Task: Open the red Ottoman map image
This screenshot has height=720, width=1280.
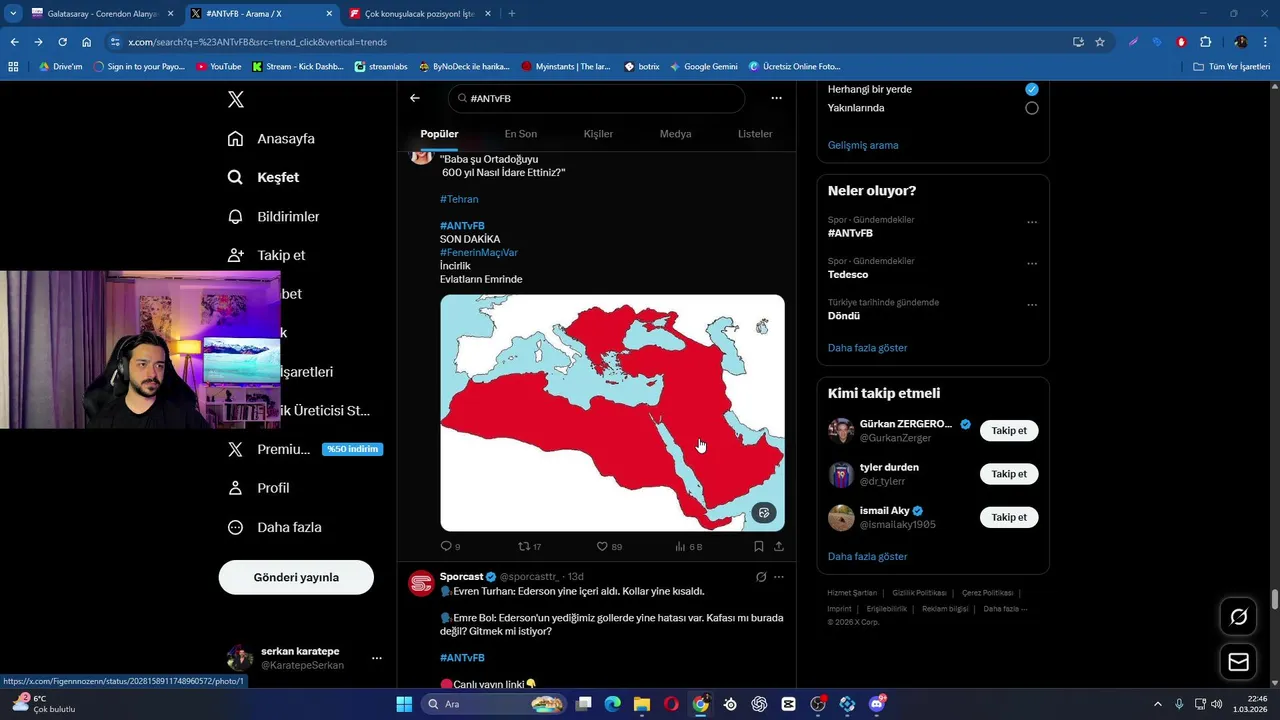Action: (x=612, y=412)
